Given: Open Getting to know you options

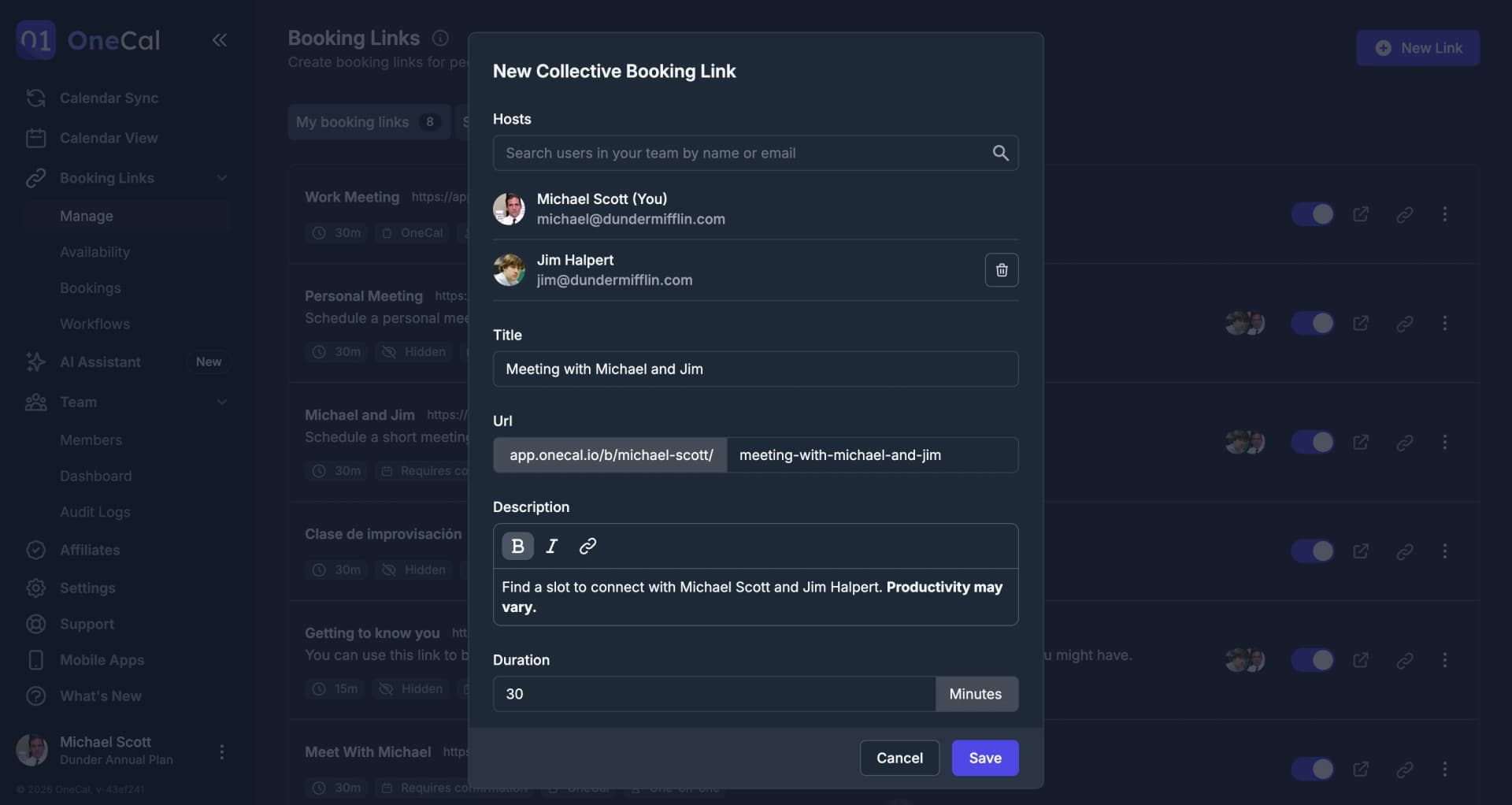Looking at the screenshot, I should 1445,660.
